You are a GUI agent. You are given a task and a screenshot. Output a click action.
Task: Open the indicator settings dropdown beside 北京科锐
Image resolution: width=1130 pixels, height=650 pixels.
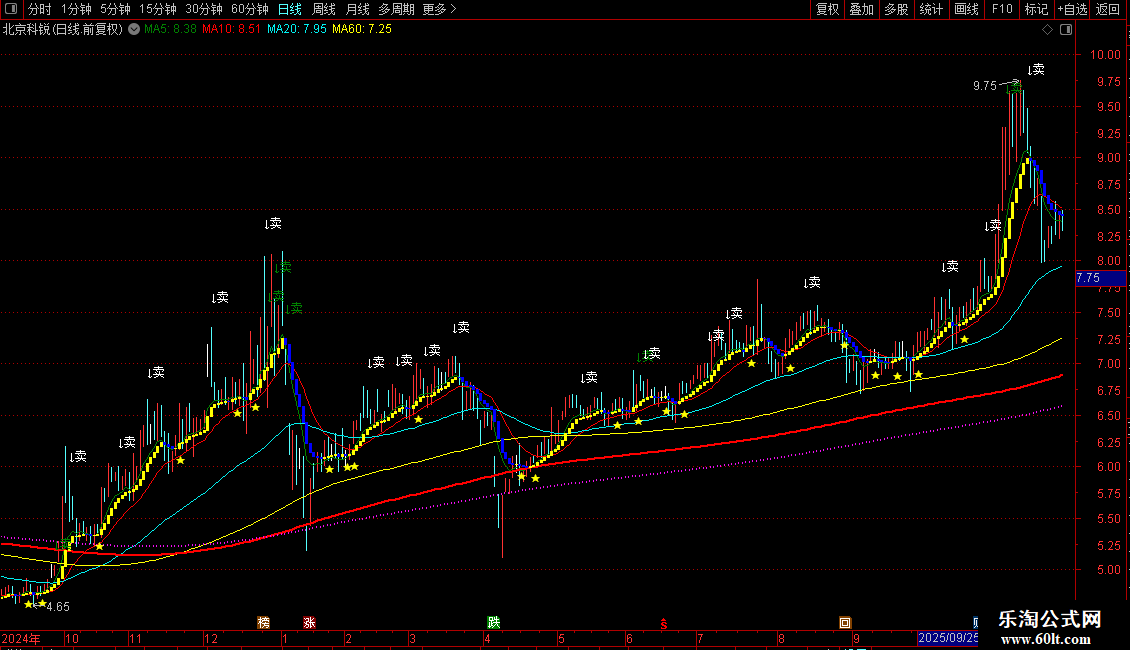pyautogui.click(x=134, y=29)
